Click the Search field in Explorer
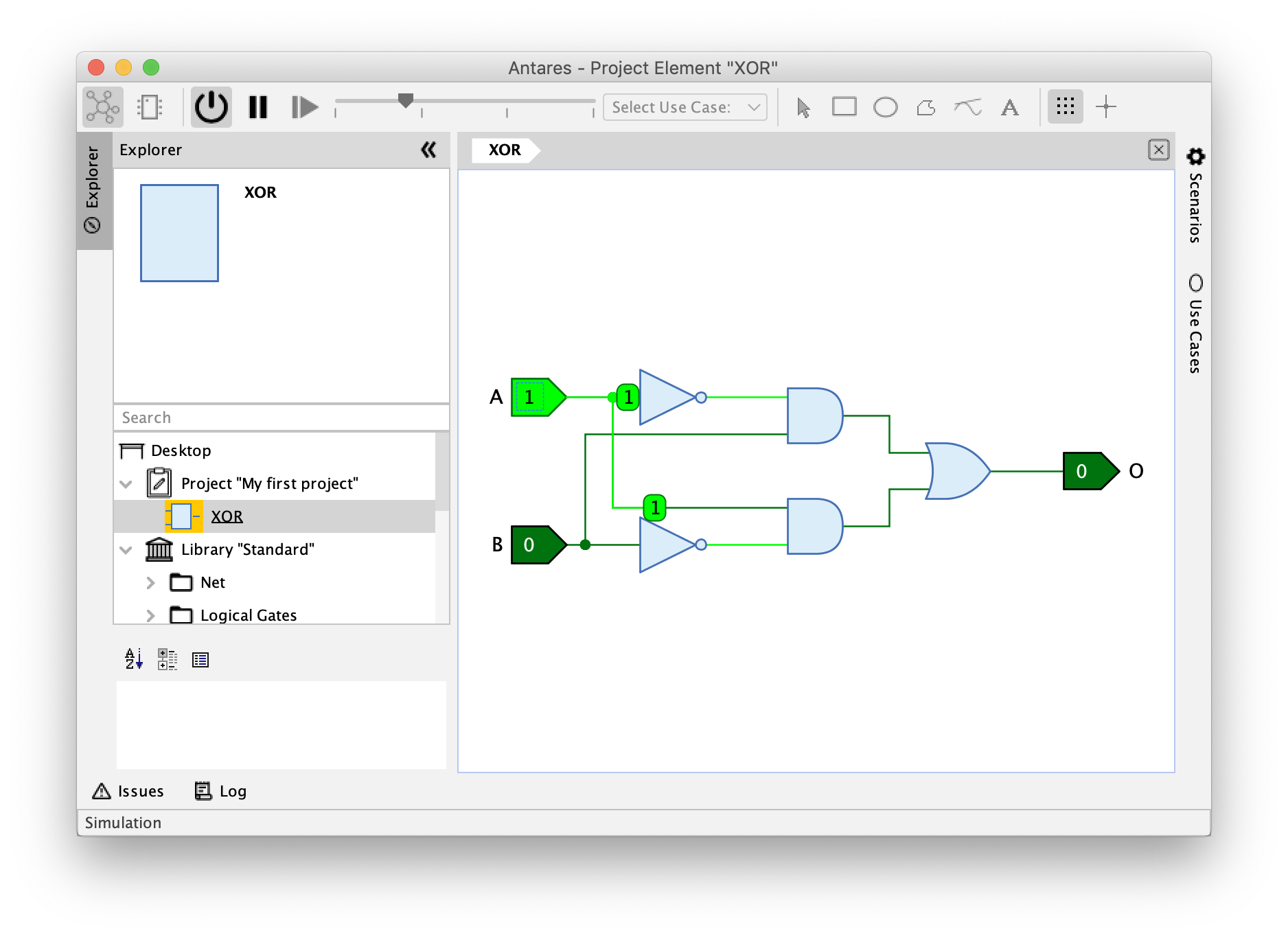Image resolution: width=1288 pixels, height=938 pixels. (281, 417)
